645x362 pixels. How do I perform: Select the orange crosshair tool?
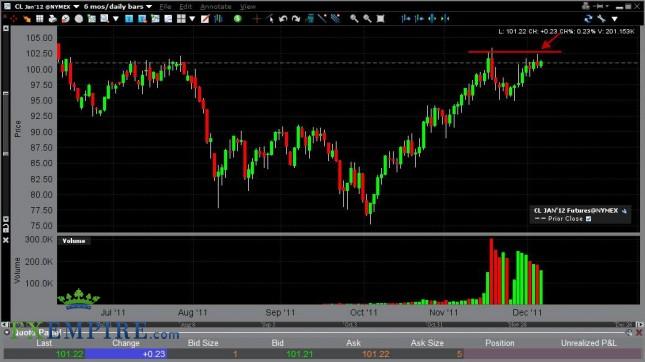(257, 19)
